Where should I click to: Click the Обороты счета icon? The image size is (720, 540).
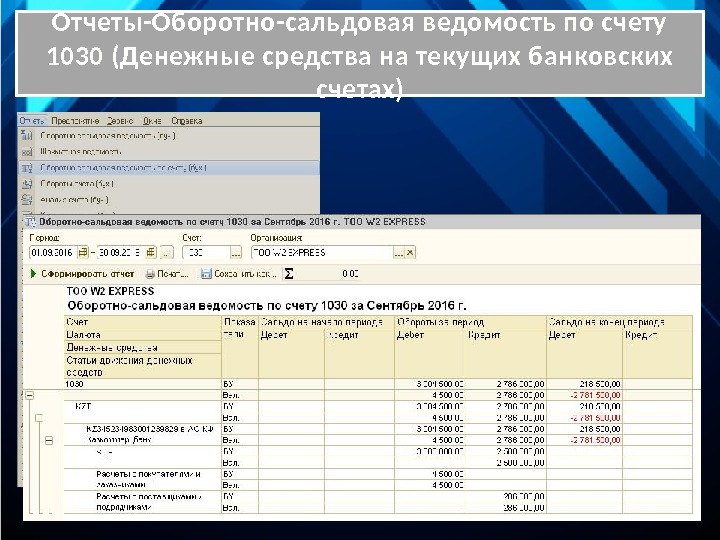[x=27, y=184]
